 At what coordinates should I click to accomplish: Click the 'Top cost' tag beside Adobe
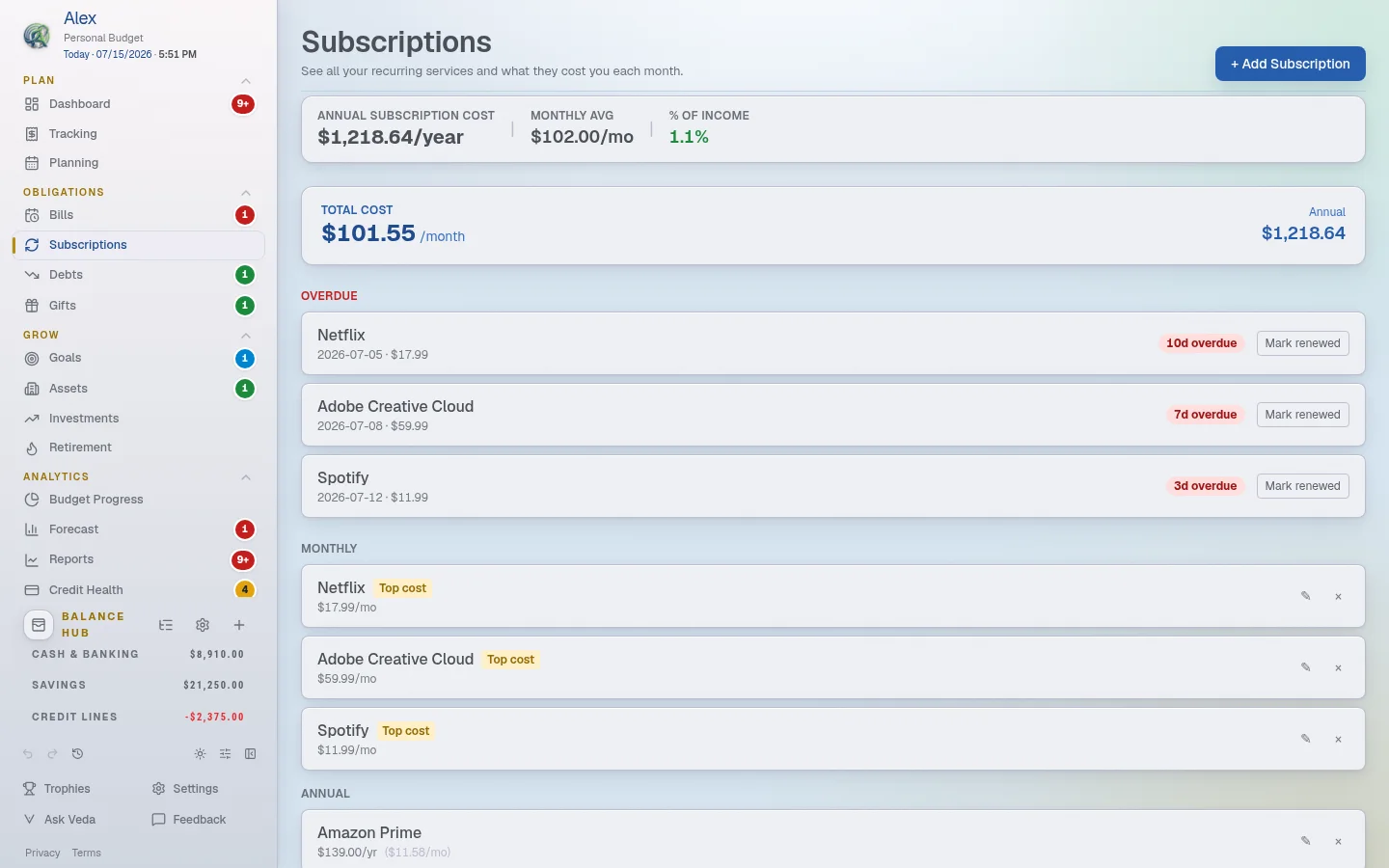[x=510, y=660]
